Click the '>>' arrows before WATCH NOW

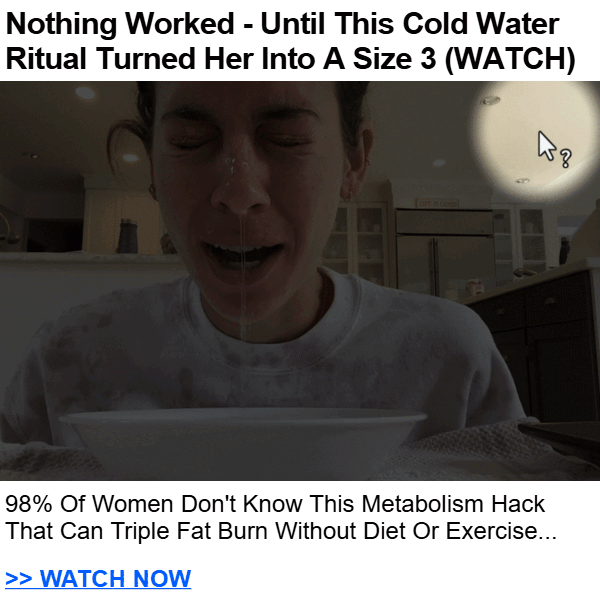pos(19,578)
